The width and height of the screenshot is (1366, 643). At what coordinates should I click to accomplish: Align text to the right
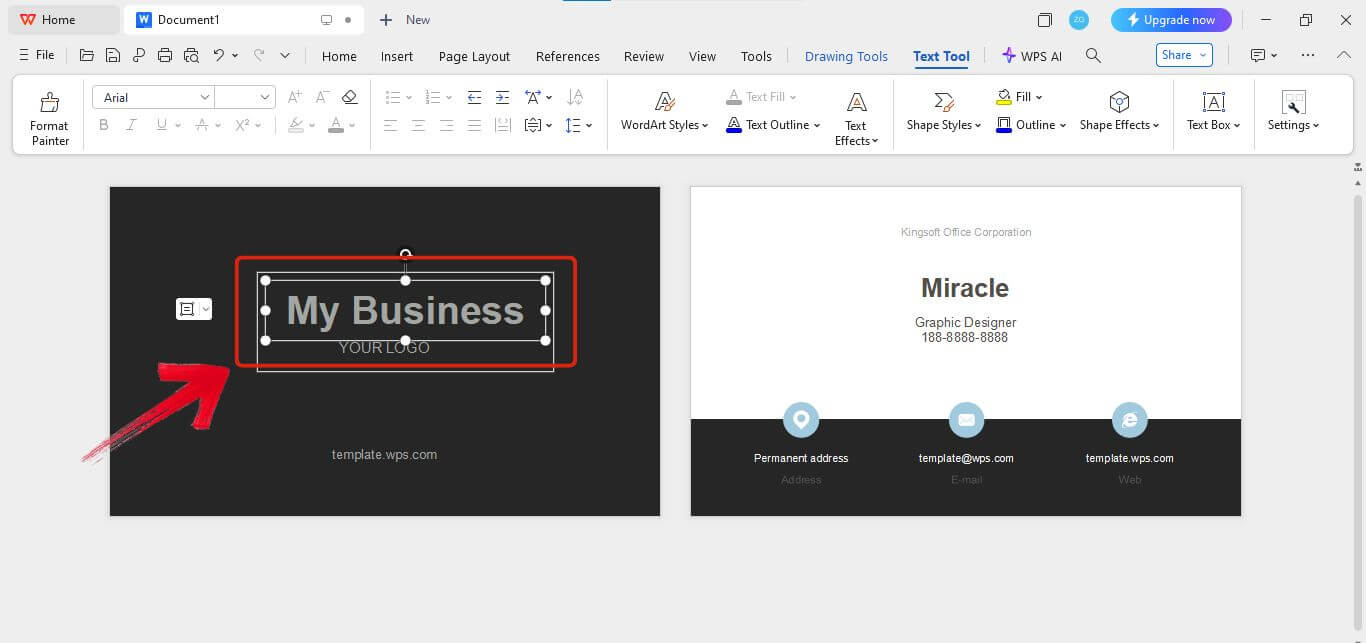446,125
